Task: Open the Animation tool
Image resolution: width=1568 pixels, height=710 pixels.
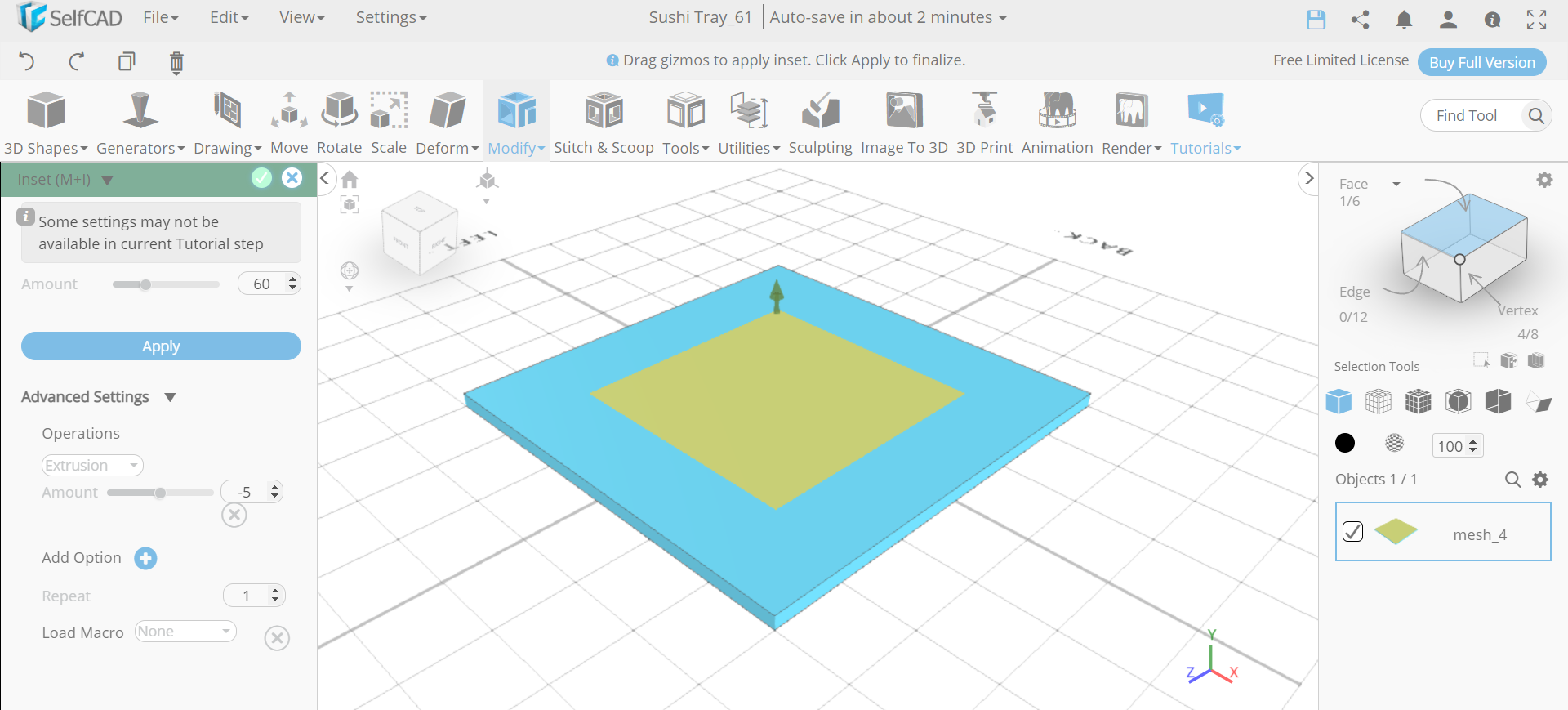Action: 1057,123
